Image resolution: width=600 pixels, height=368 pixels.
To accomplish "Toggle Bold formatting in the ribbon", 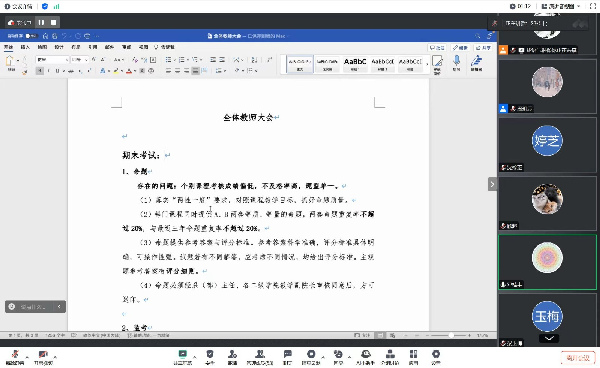I will pyautogui.click(x=40, y=71).
